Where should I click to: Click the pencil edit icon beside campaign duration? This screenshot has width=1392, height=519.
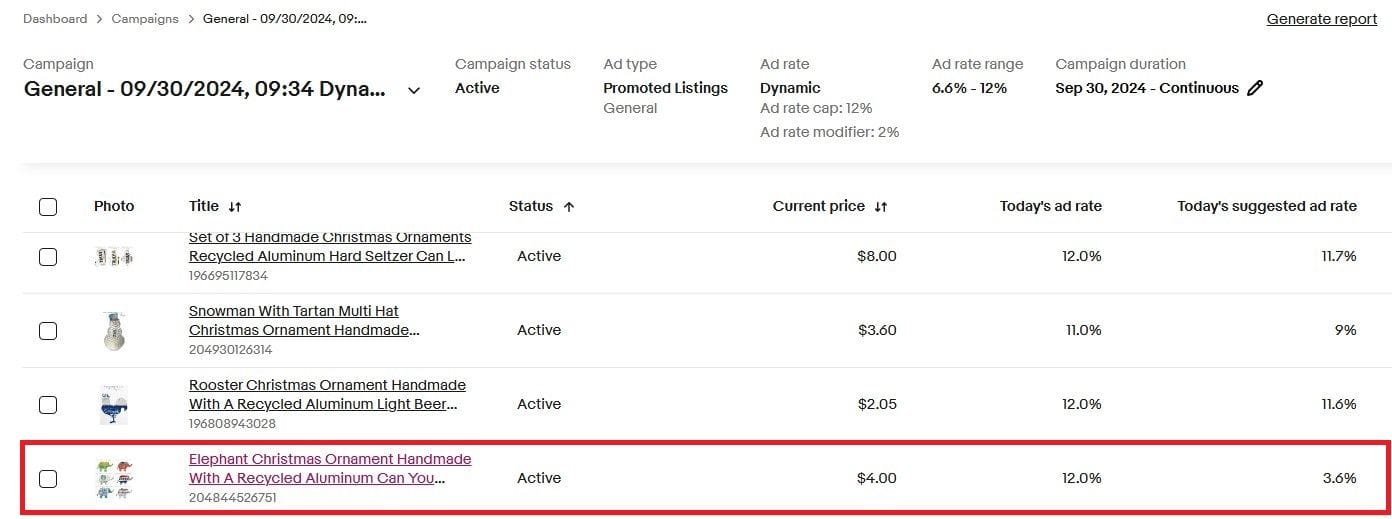click(1255, 88)
